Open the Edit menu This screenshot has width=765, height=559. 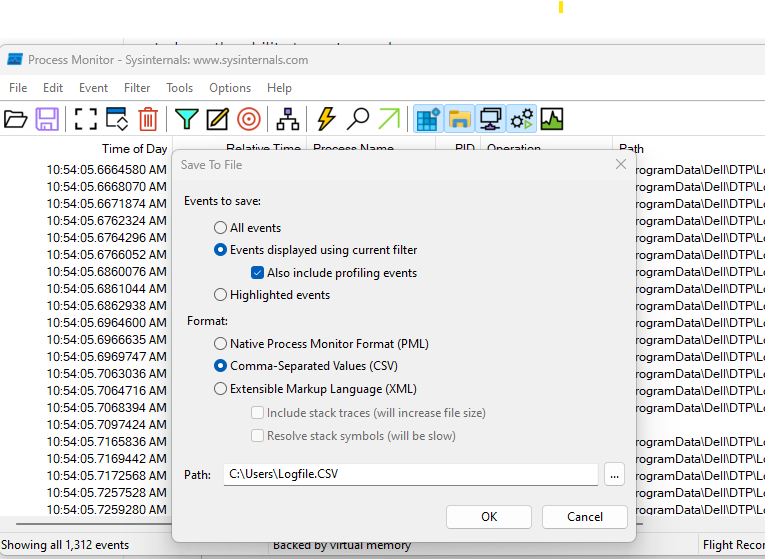[x=53, y=88]
